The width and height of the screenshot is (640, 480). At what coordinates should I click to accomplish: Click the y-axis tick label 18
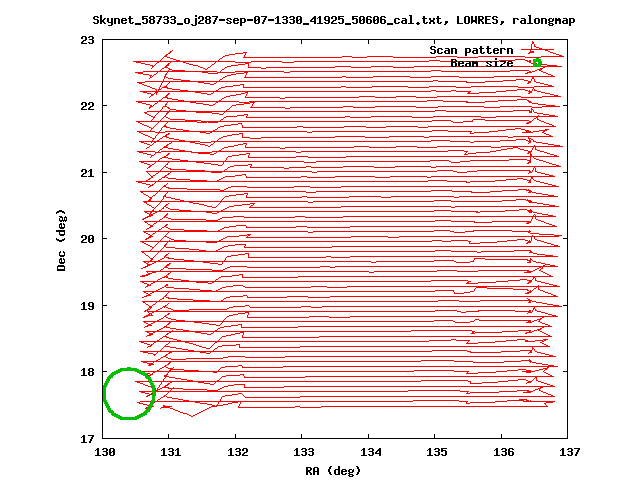[x=87, y=372]
